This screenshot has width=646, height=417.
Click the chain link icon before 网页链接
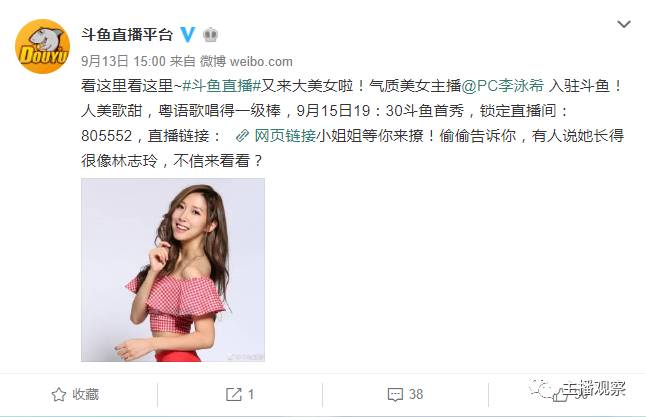[x=243, y=136]
